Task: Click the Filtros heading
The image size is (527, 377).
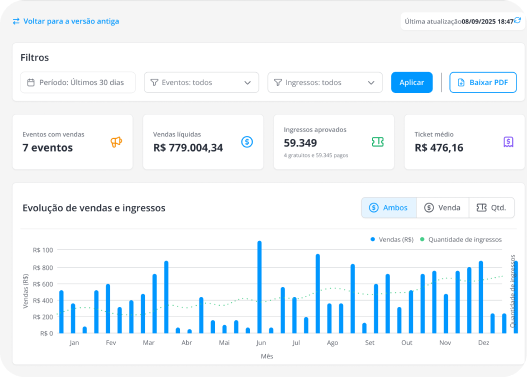Action: 35,57
